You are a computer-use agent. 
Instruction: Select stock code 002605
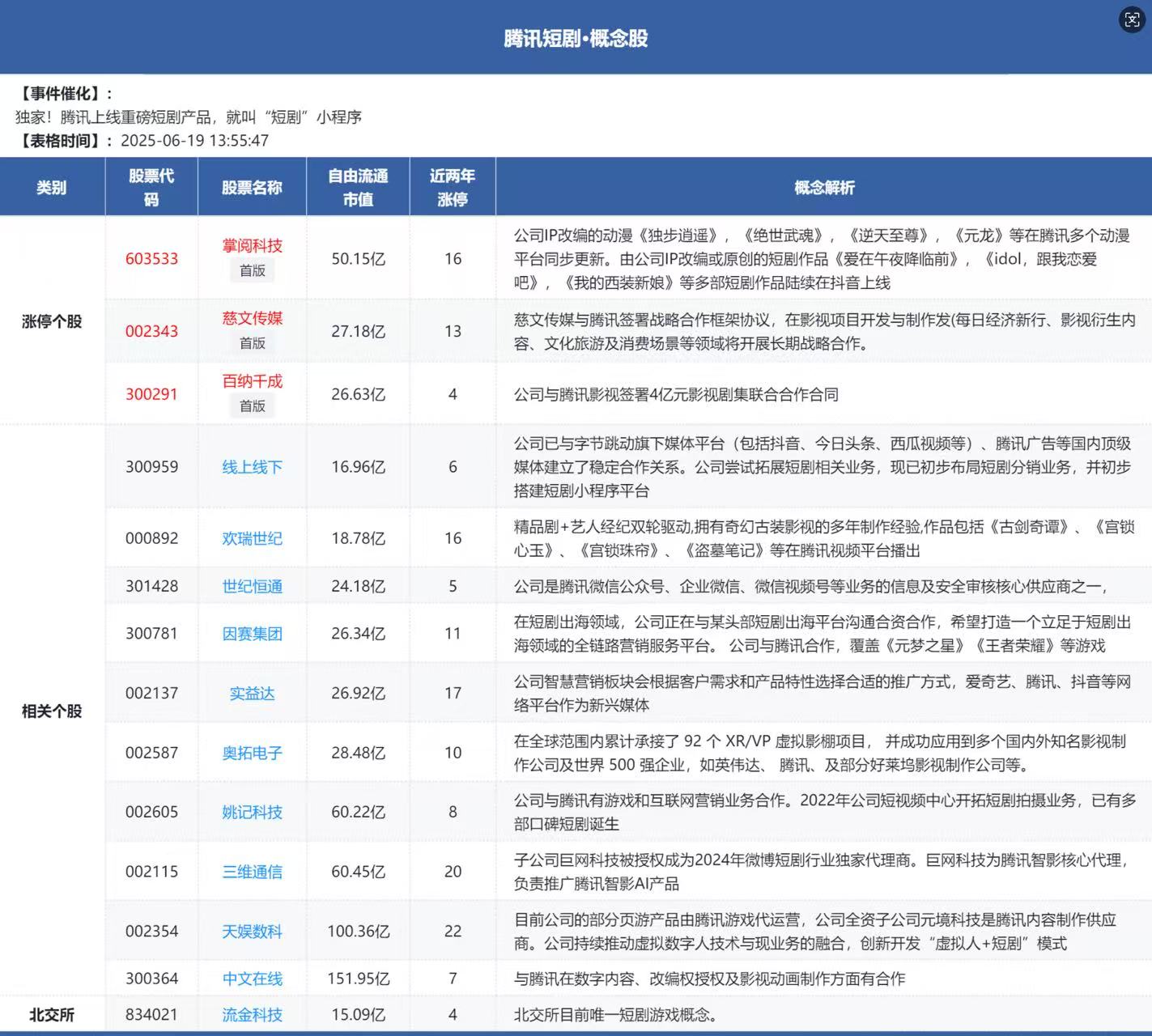151,812
